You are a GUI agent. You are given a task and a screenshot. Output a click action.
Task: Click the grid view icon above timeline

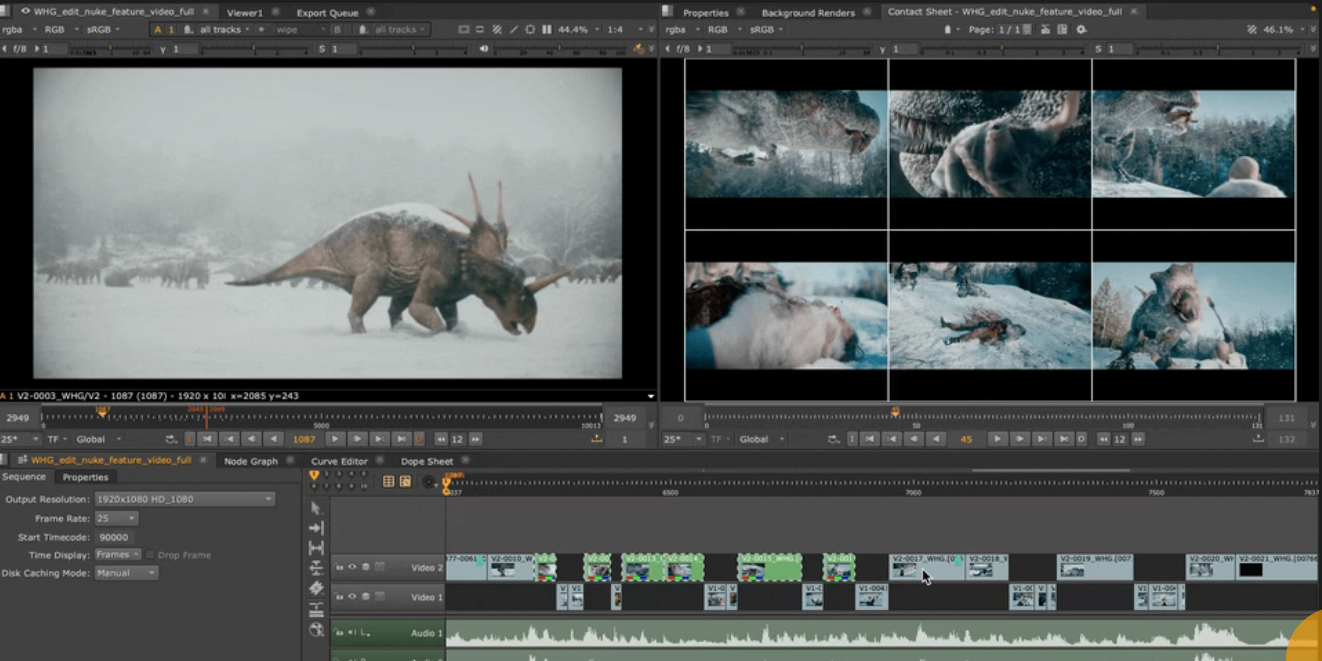click(389, 482)
